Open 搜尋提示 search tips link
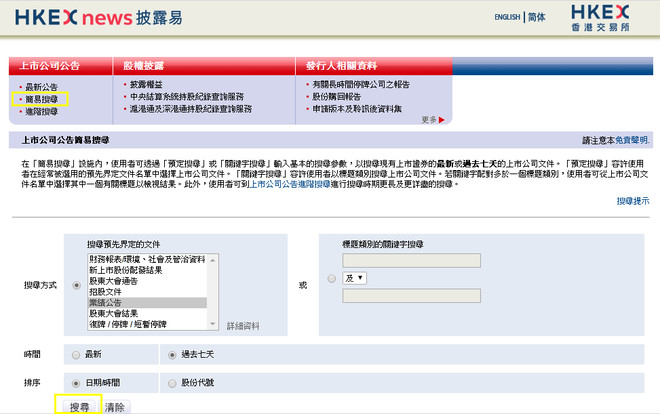The width and height of the screenshot is (660, 414). coord(633,201)
